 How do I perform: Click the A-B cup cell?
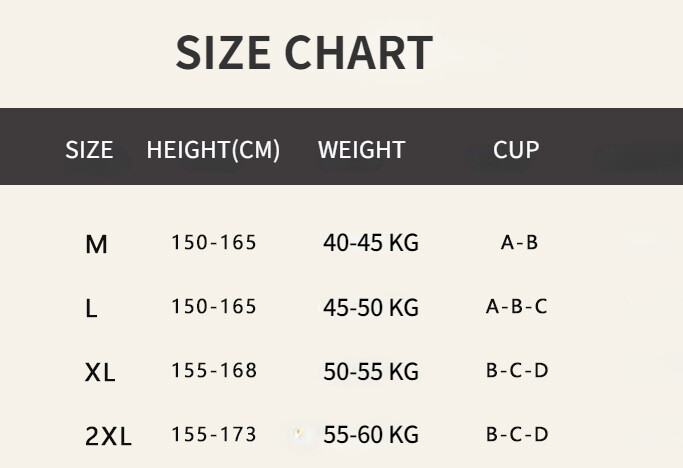pyautogui.click(x=519, y=242)
